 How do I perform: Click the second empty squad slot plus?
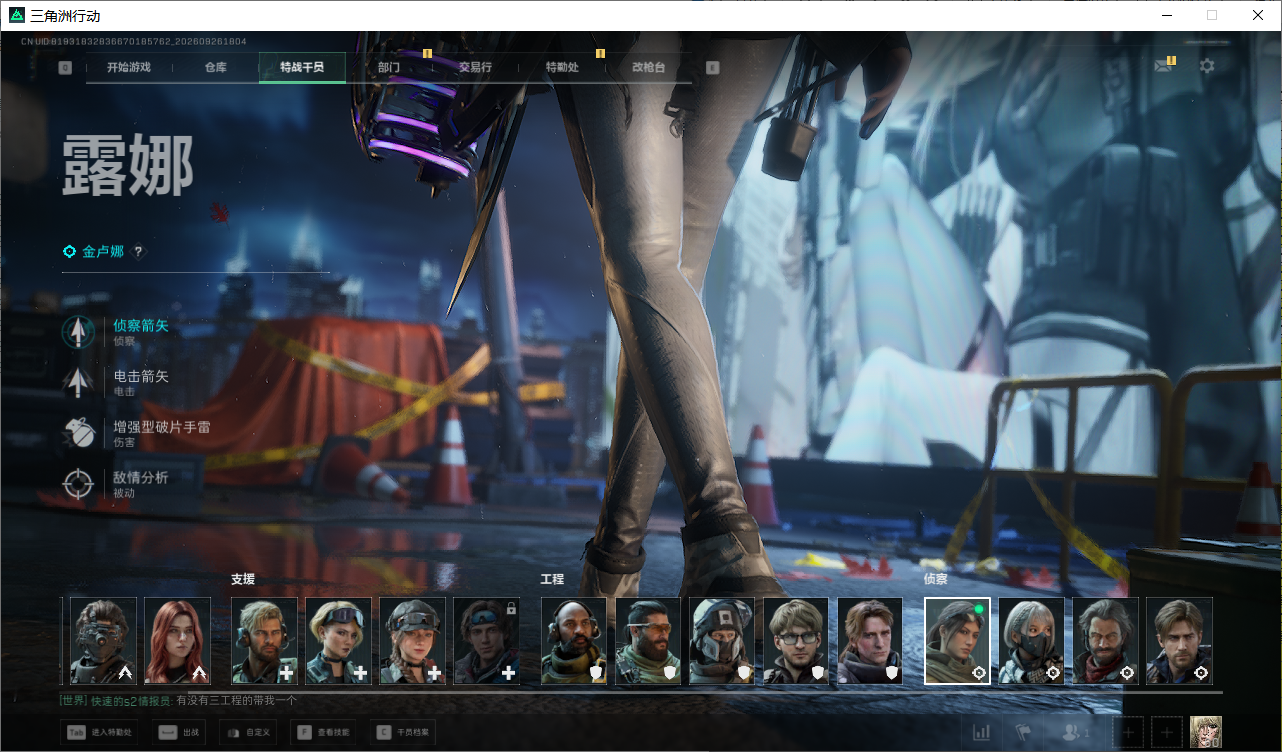[x=1166, y=732]
